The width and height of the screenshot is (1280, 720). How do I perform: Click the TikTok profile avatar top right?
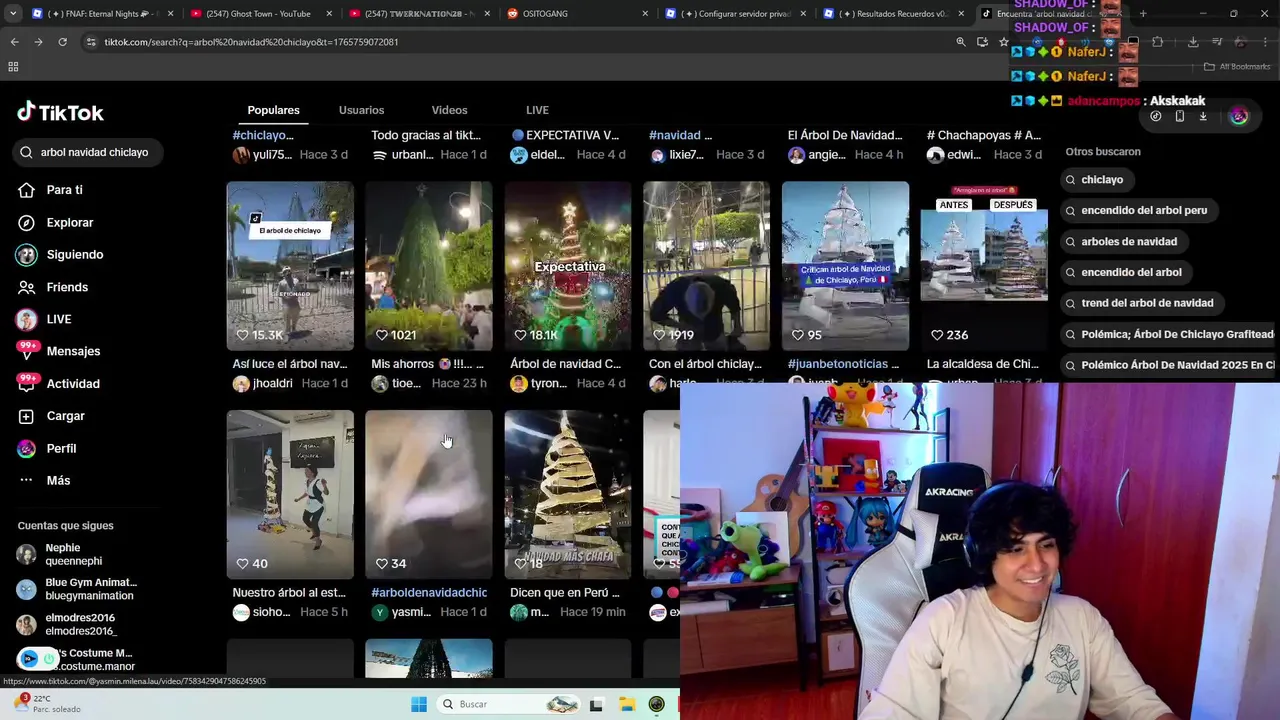(1239, 116)
